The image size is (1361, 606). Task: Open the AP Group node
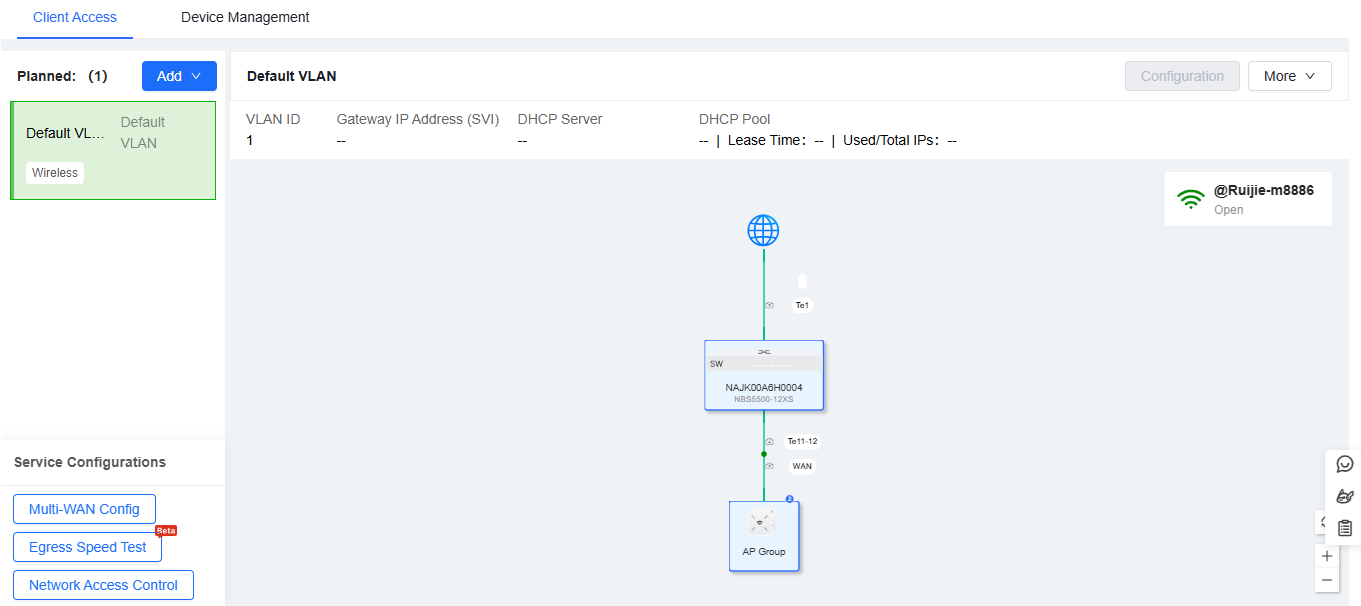click(x=764, y=536)
